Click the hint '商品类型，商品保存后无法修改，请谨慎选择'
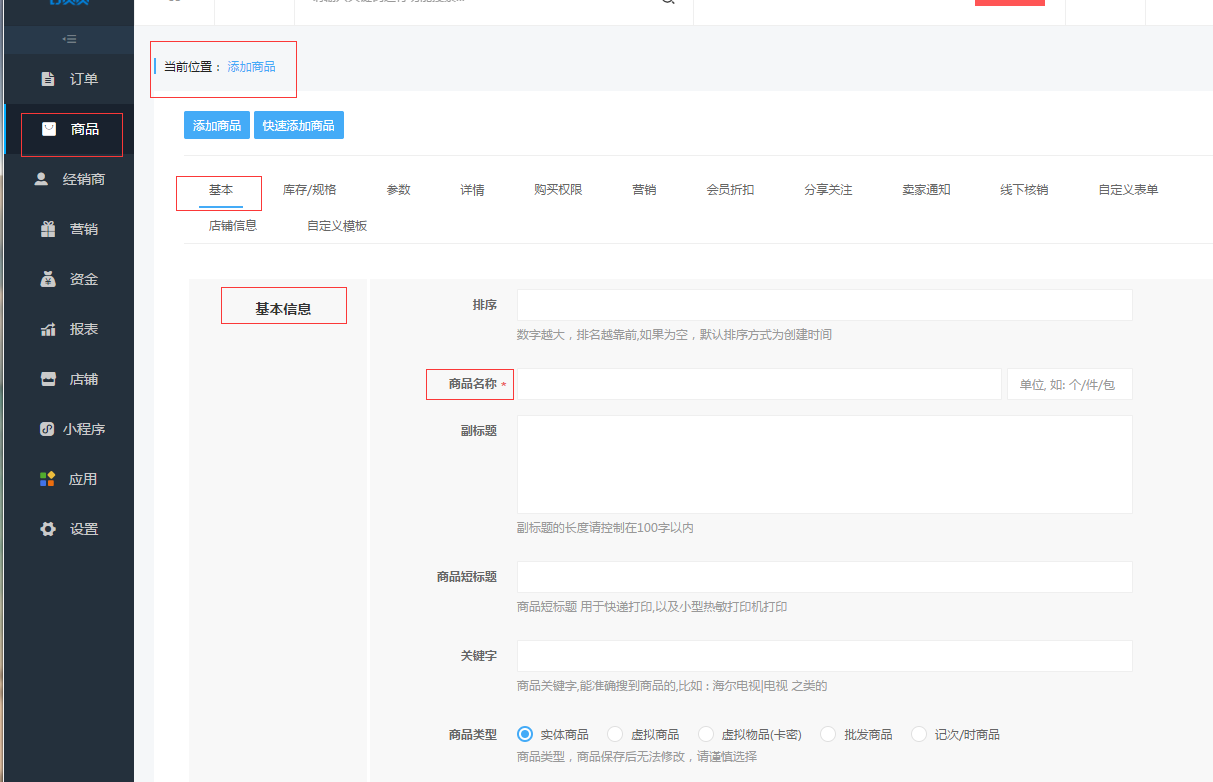Viewport: 1213px width, 782px height. tap(637, 756)
